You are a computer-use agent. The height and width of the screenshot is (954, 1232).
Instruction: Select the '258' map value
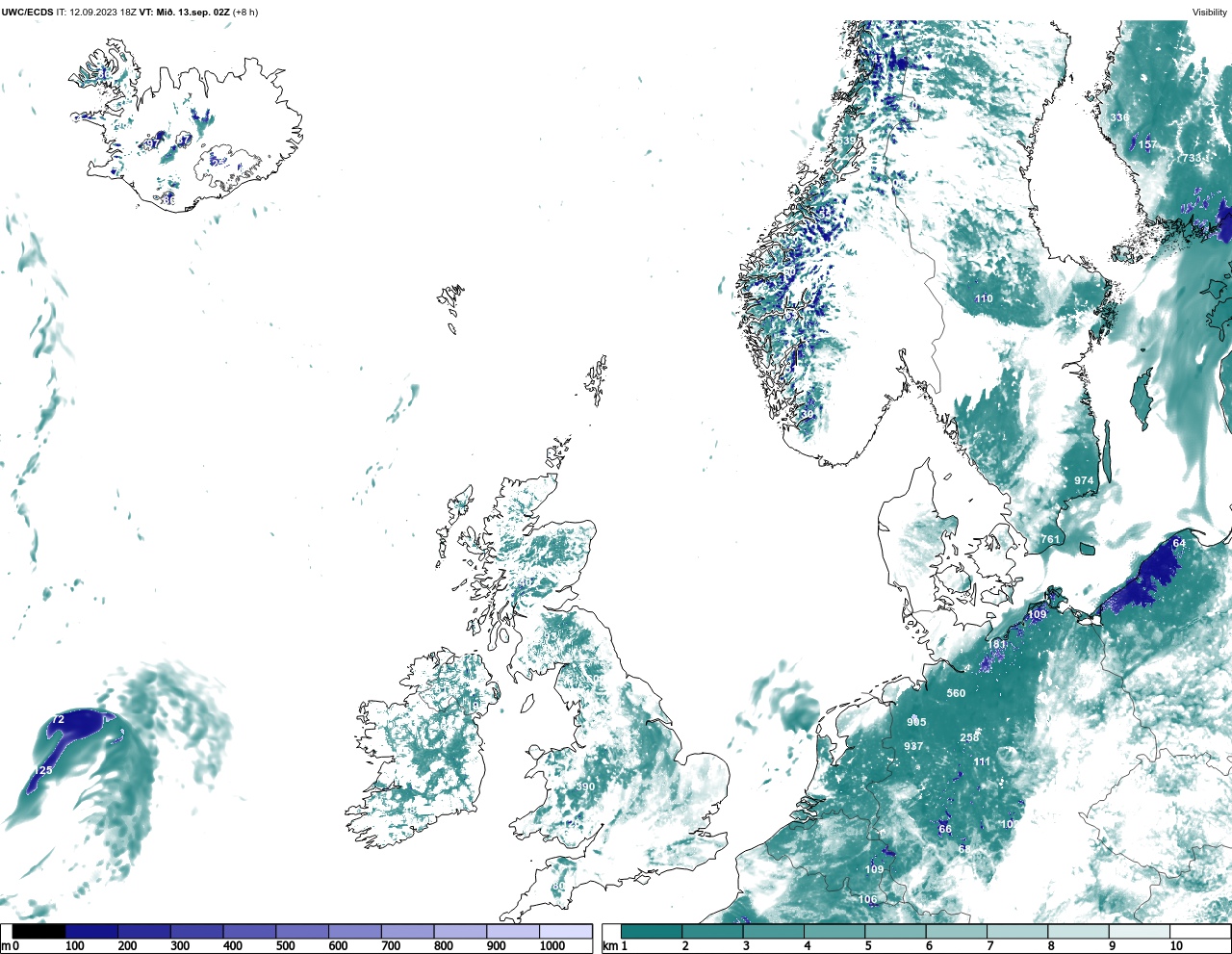[969, 737]
